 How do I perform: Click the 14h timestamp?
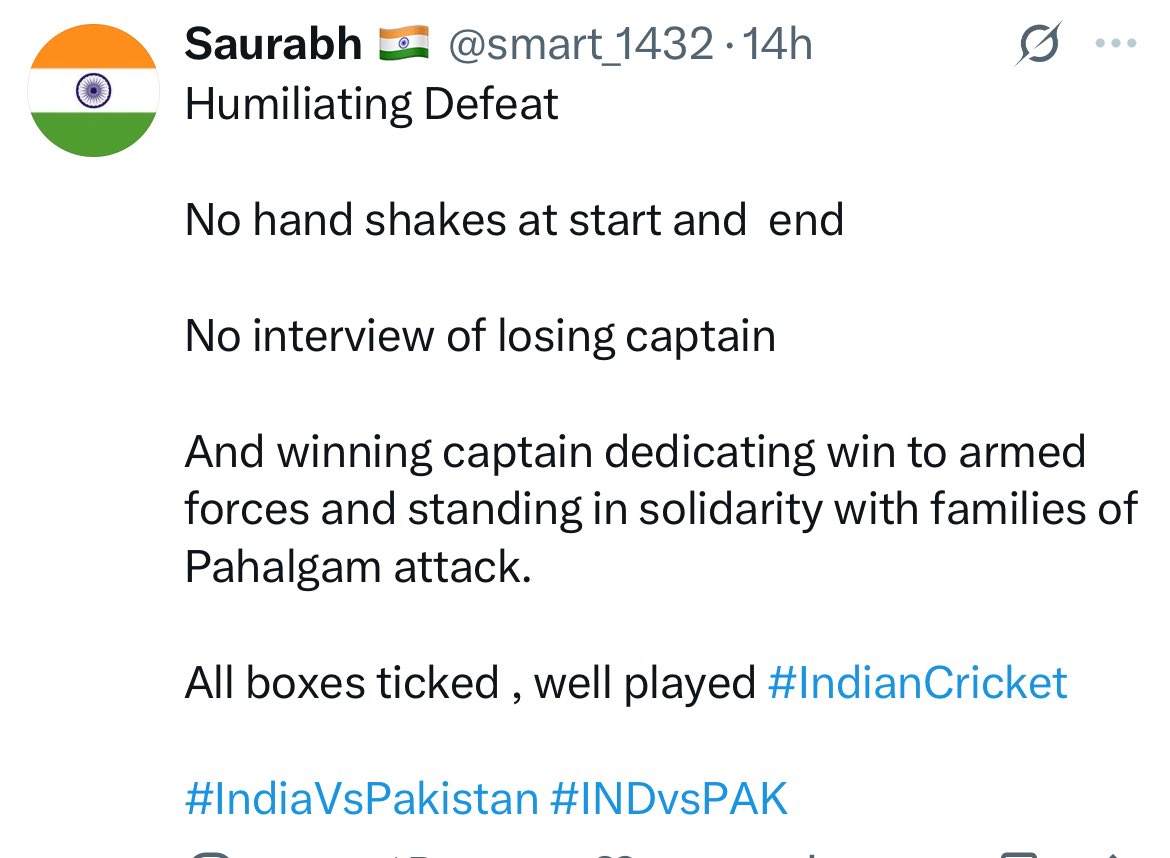click(777, 44)
